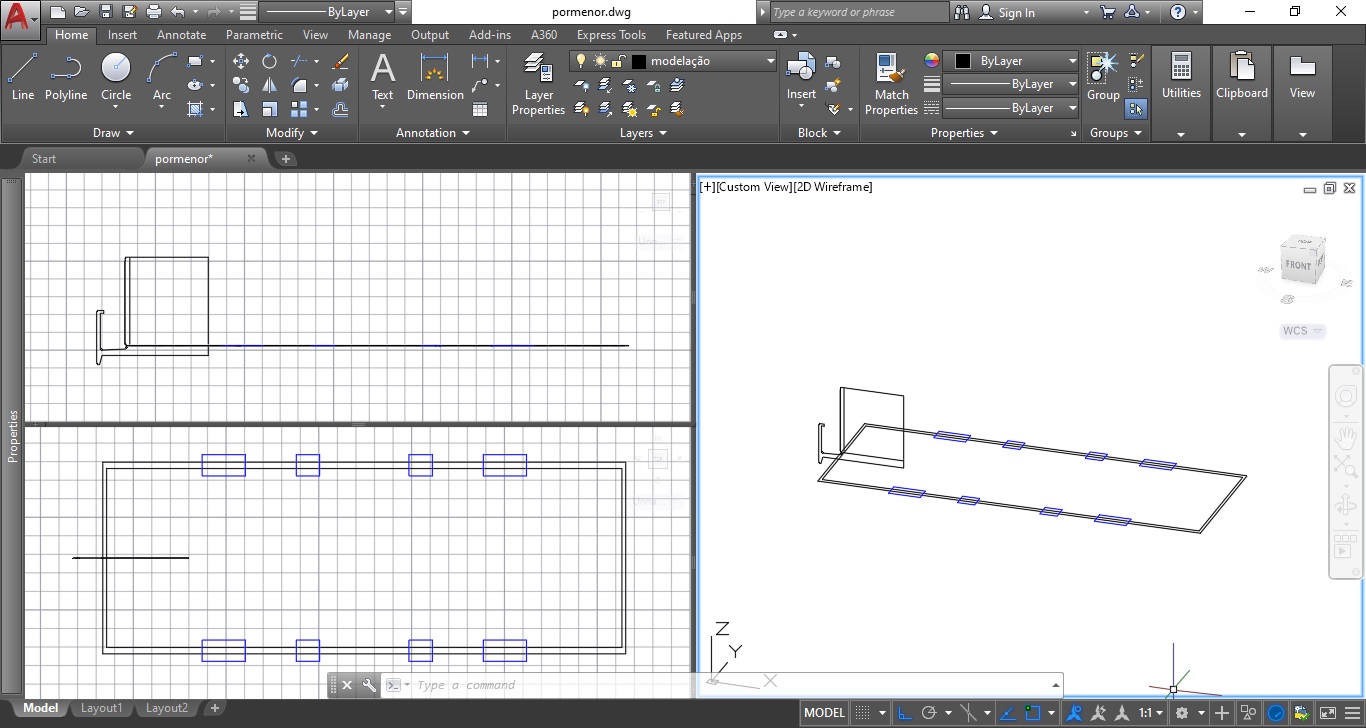Expand the Draw panel

[112, 132]
